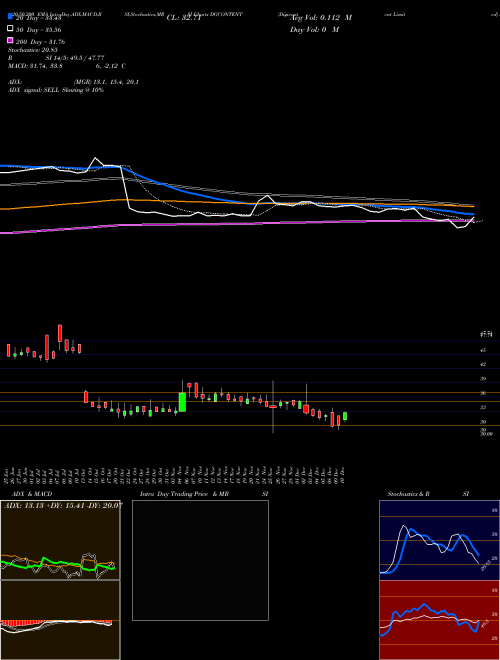Screen dimensions: 500x660
Task: Click the MACD histogram panel with red bars
Action: point(60,620)
